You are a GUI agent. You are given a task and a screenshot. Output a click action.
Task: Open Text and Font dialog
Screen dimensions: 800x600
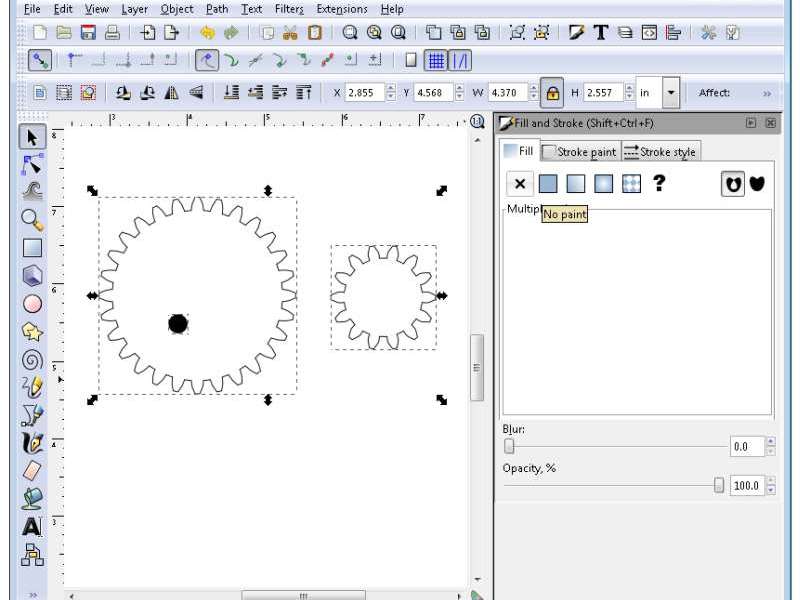pos(601,33)
